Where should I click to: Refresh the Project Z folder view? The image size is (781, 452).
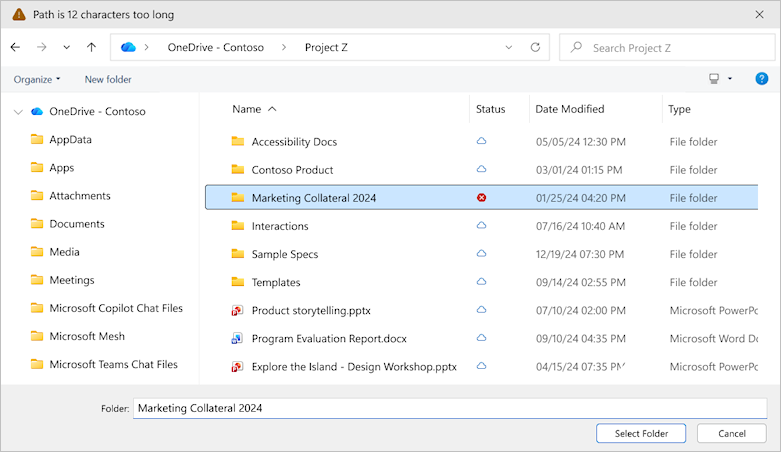point(535,47)
